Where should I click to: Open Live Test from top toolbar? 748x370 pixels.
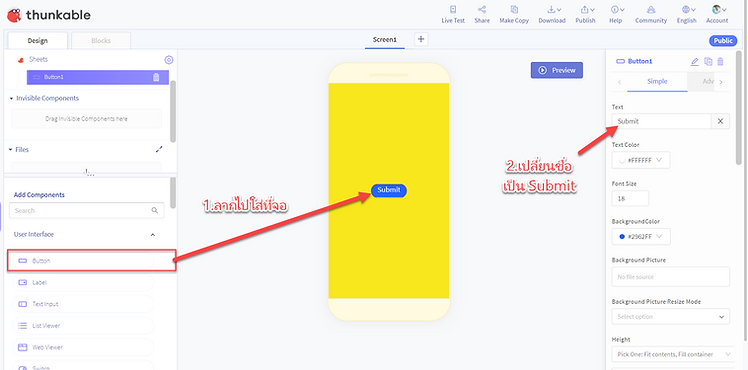pos(453,14)
